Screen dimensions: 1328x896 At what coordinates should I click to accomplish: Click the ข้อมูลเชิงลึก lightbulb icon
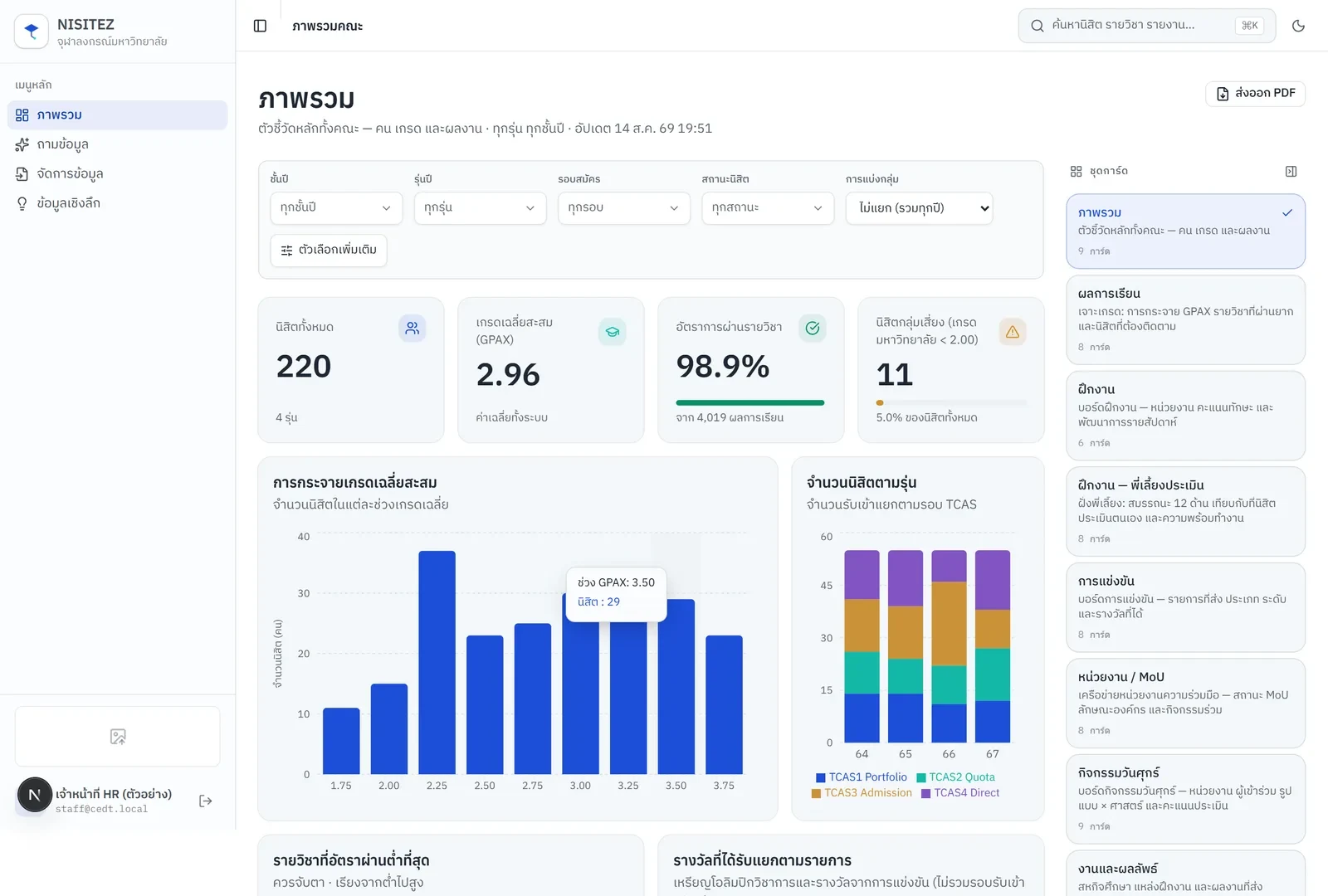(22, 203)
